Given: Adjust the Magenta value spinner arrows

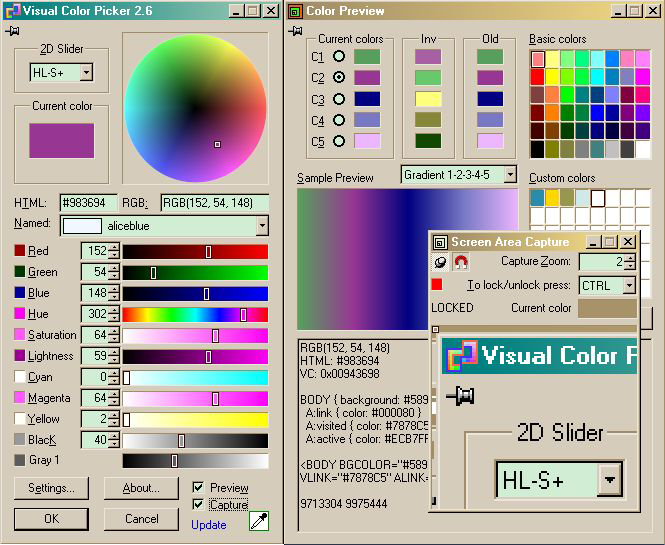Looking at the screenshot, I should tap(114, 398).
